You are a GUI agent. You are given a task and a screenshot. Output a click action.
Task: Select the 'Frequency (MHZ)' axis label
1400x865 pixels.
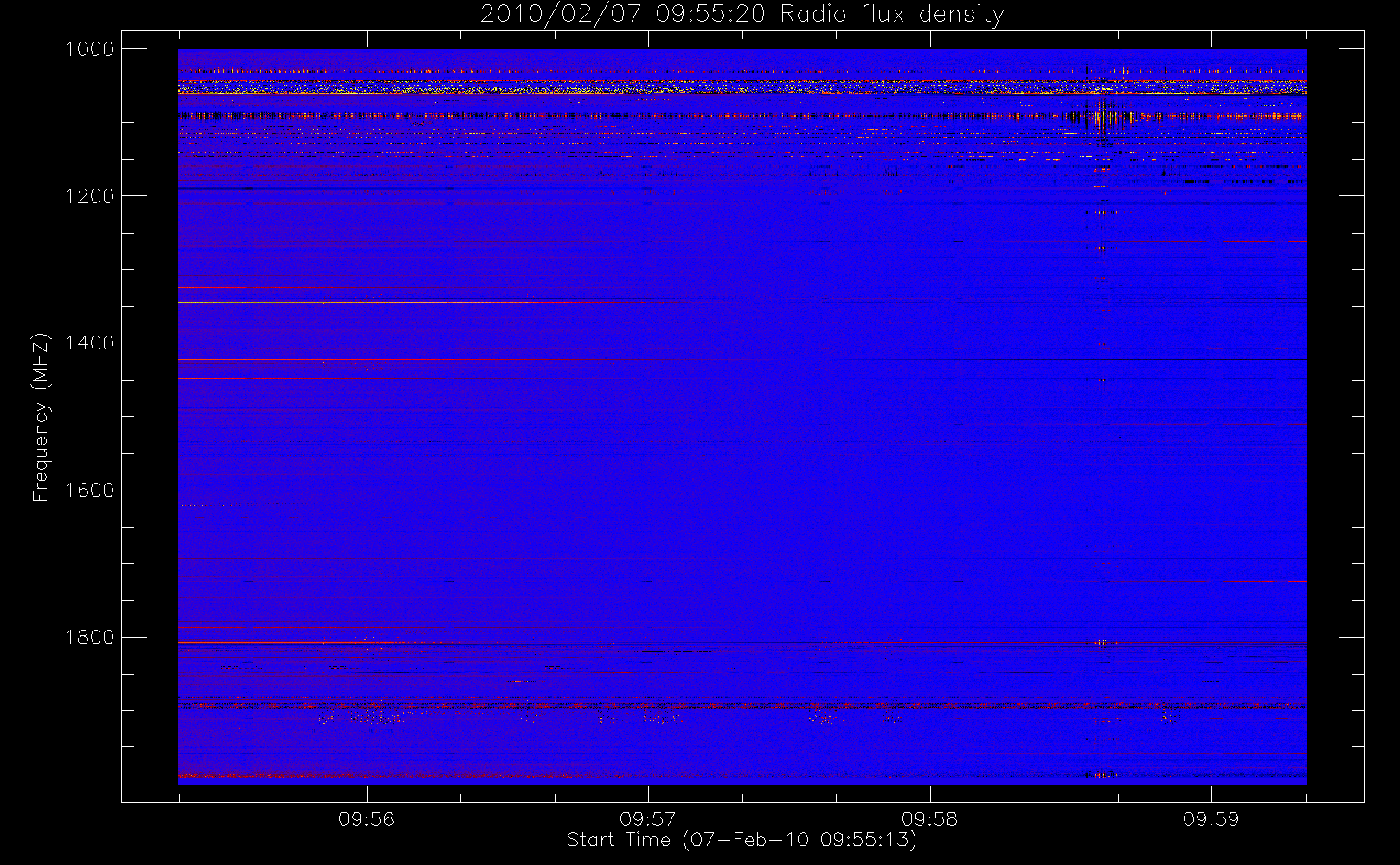tap(41, 417)
